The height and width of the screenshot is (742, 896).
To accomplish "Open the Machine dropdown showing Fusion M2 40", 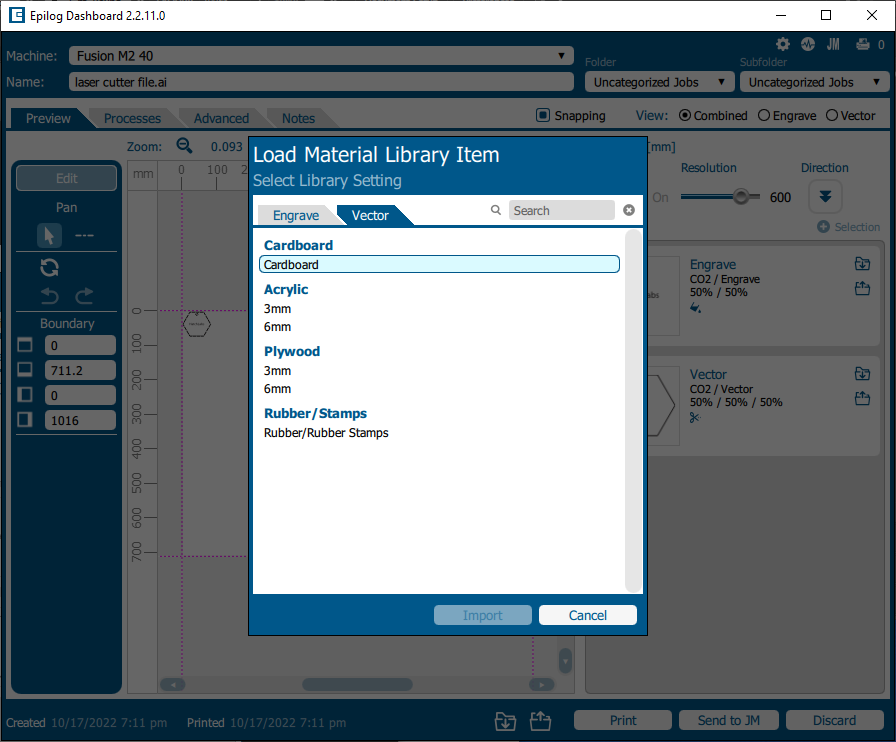I will pos(320,56).
